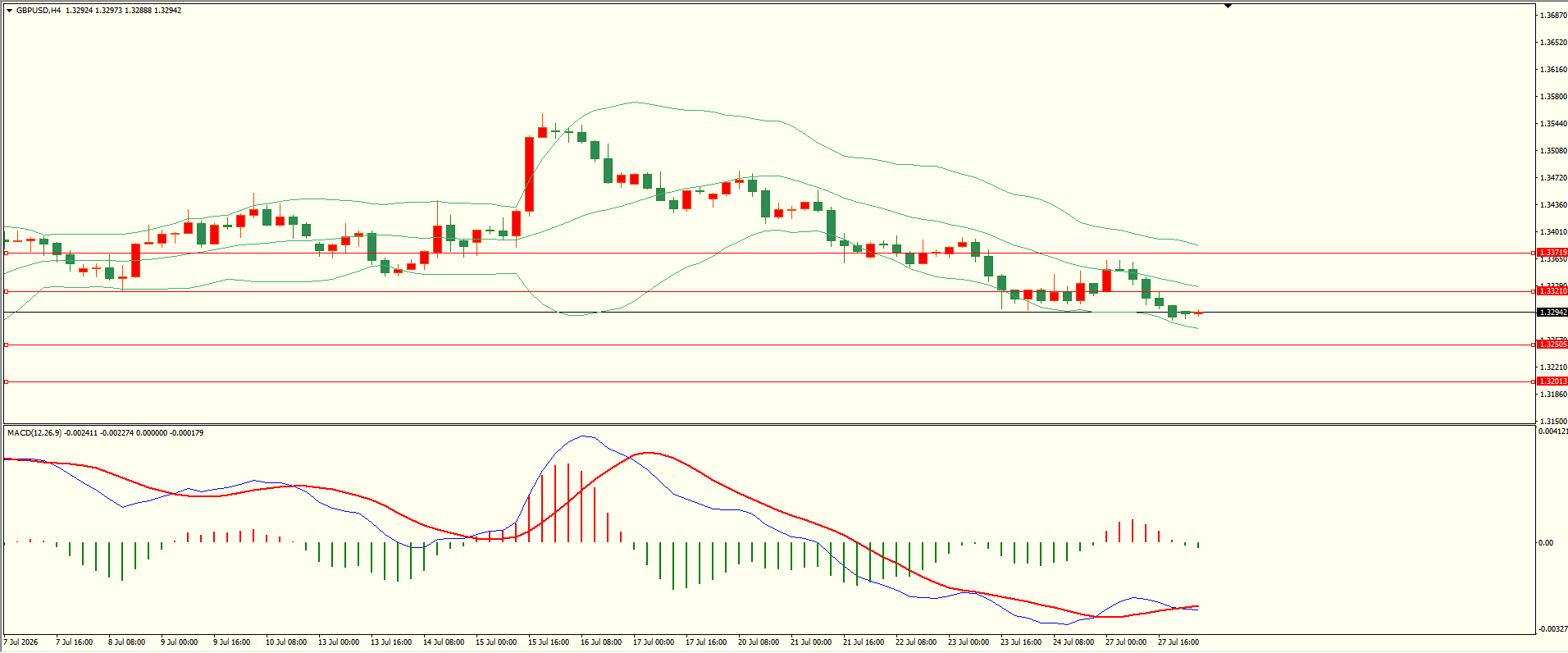Open the dropdown arrow beside GBPUSD,H4 title

click(x=10, y=11)
